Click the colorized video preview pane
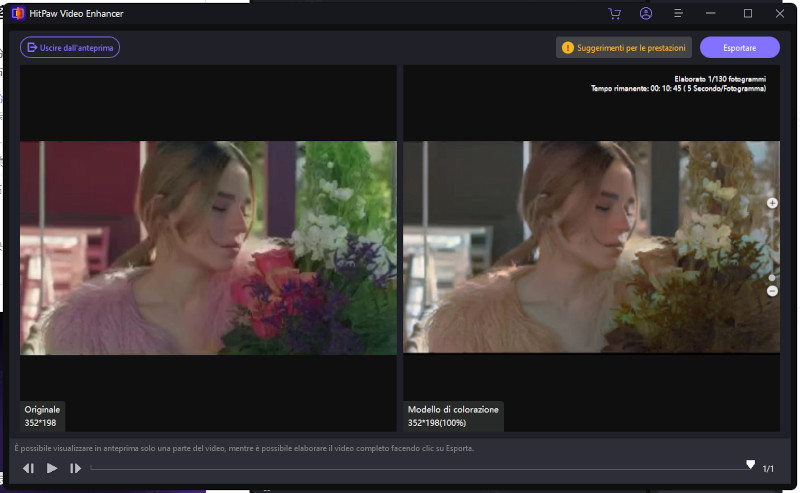Image resolution: width=800 pixels, height=493 pixels. [590, 247]
